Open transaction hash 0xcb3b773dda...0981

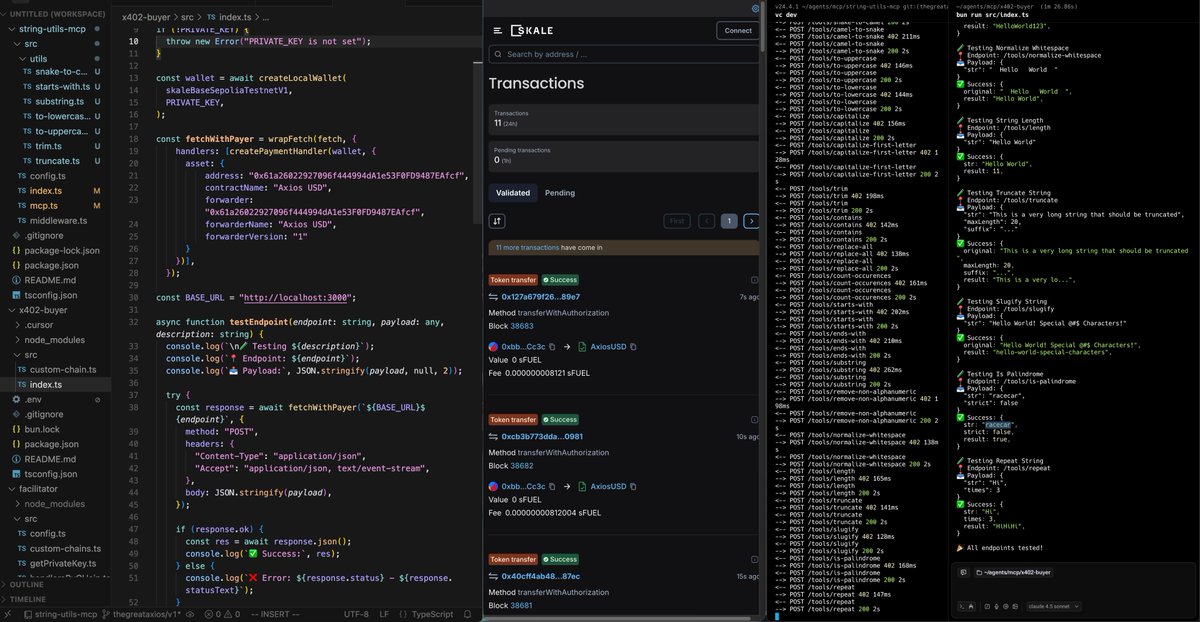coord(542,437)
